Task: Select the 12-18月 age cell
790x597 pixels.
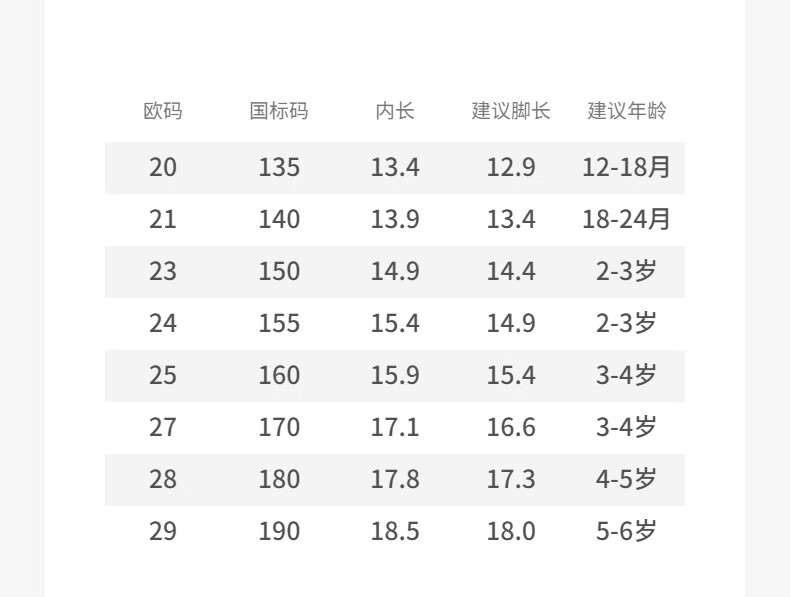Action: (x=627, y=167)
